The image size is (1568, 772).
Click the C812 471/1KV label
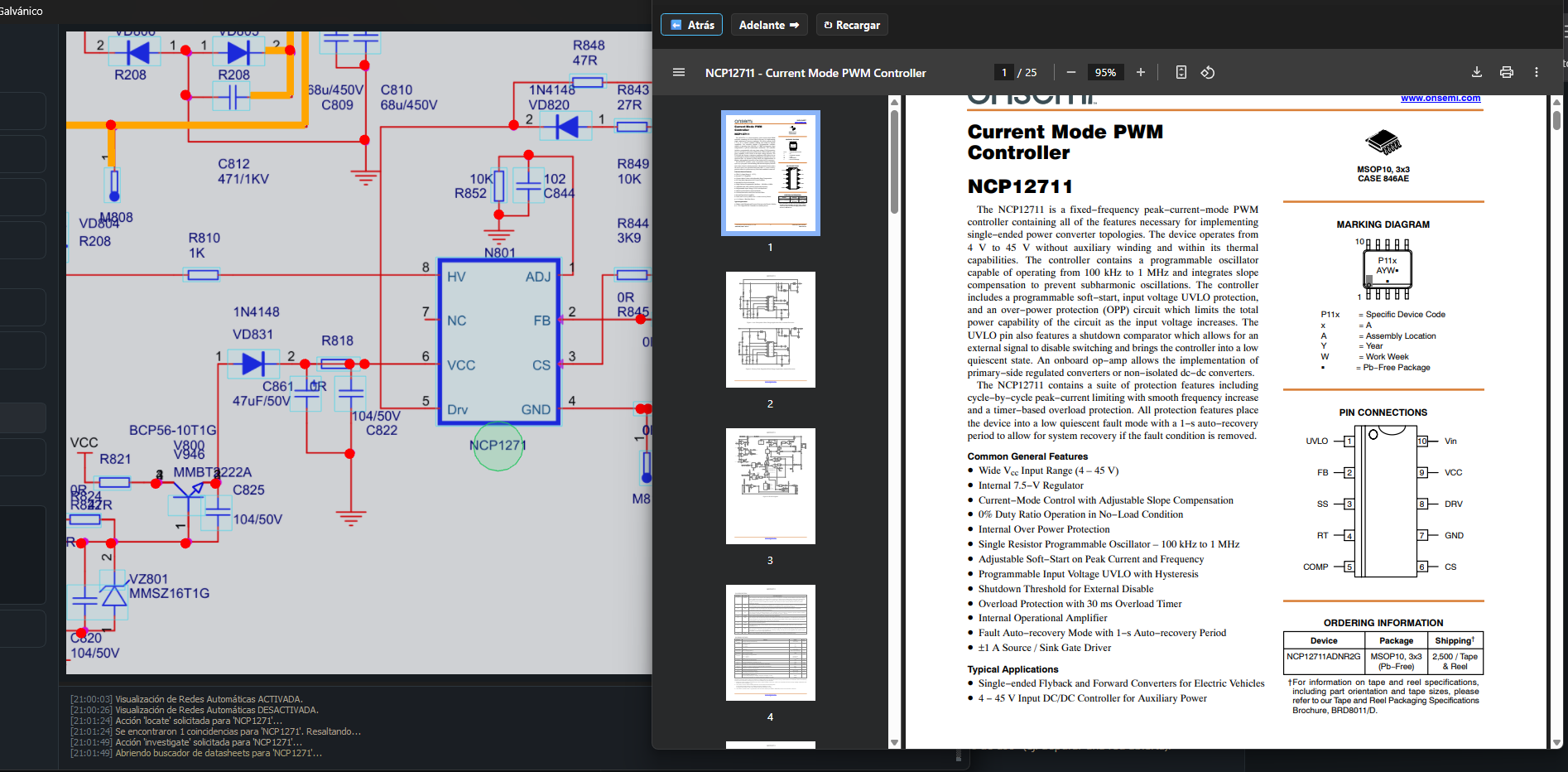pyautogui.click(x=243, y=171)
